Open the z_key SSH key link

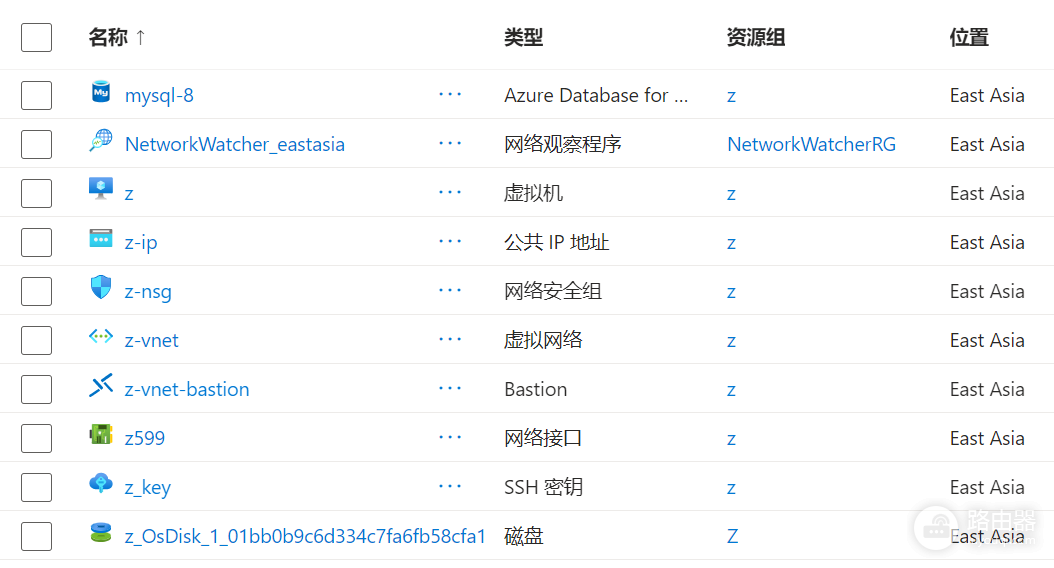point(148,488)
